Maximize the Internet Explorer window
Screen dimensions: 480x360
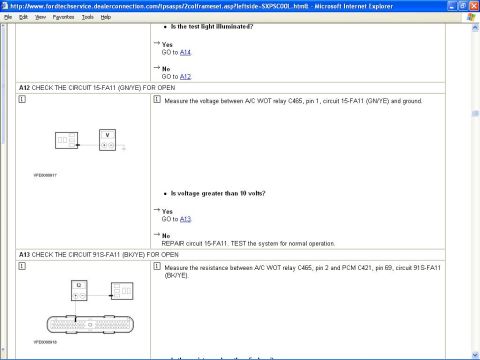click(x=463, y=6)
